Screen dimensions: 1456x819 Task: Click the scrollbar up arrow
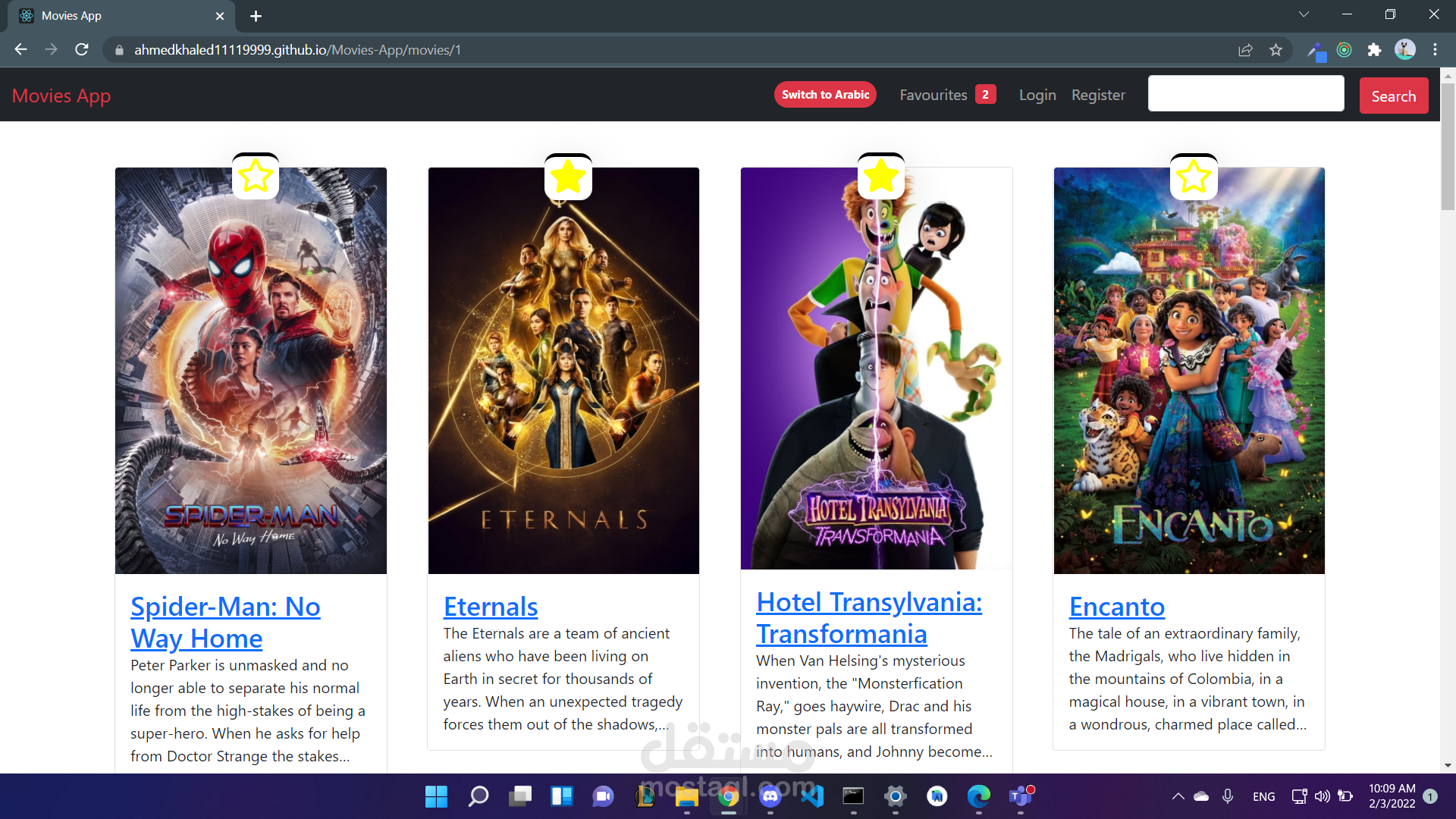pyautogui.click(x=1448, y=76)
